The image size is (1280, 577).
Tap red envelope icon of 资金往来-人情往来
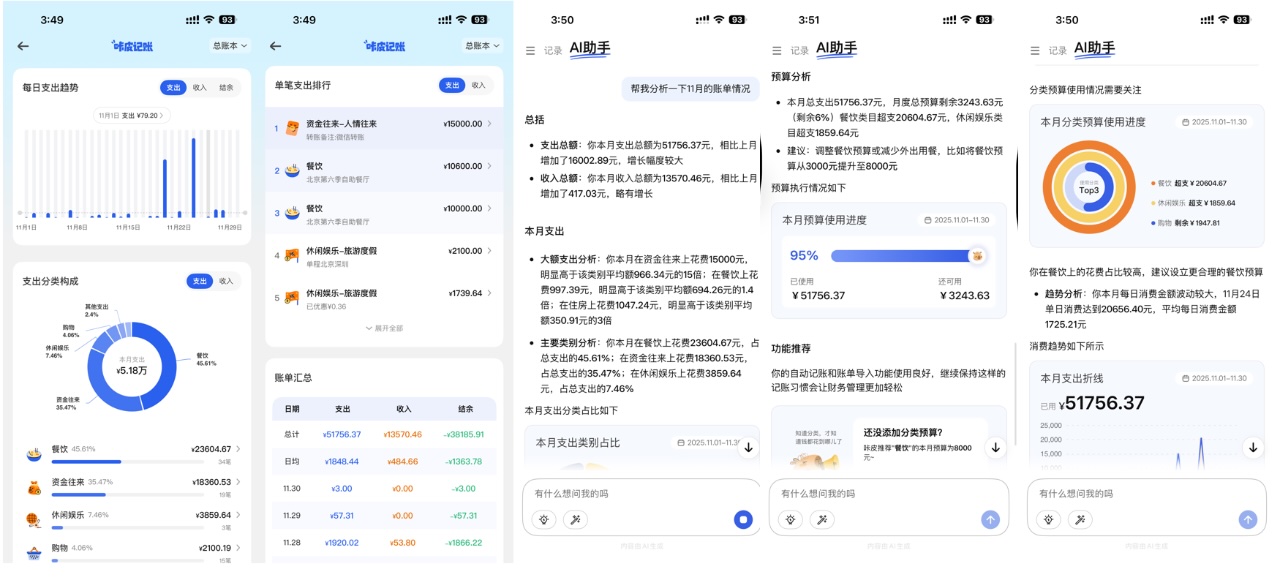tap(292, 128)
